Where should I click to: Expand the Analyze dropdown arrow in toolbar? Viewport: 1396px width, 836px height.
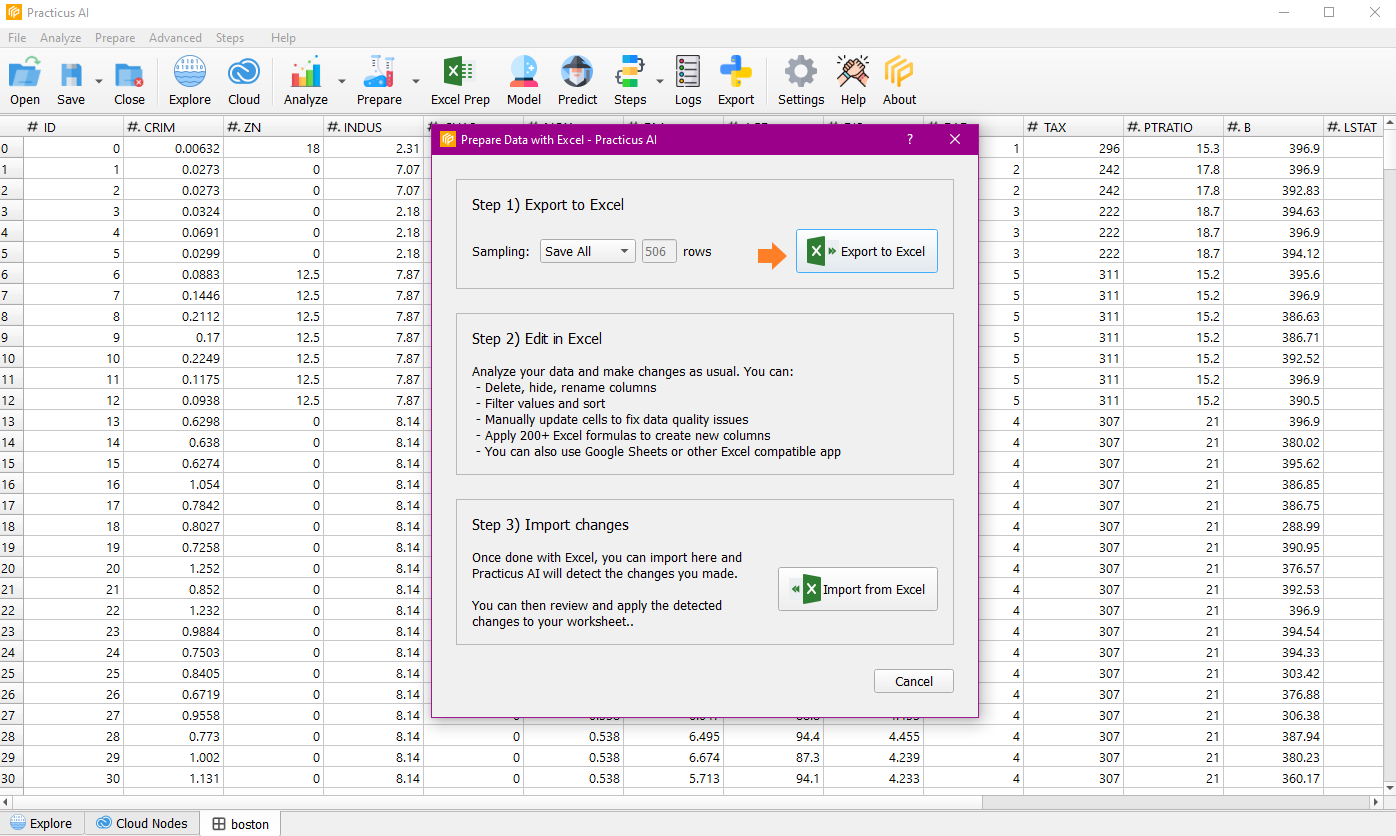click(x=342, y=81)
